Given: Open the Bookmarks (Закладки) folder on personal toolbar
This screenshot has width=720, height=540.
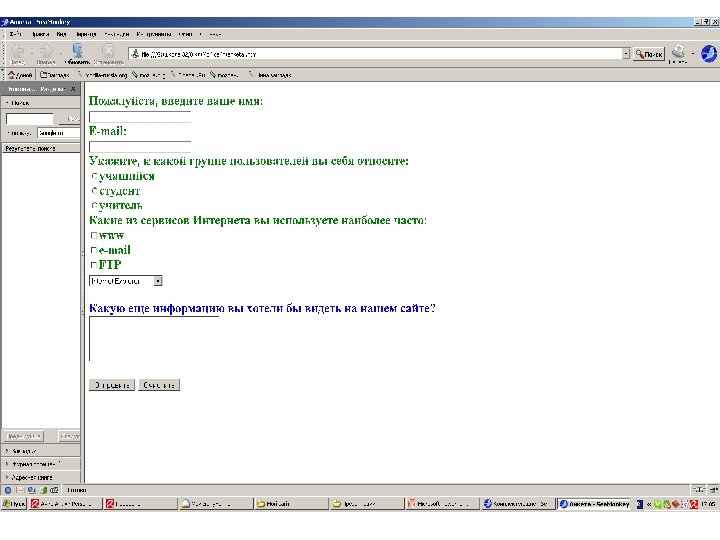Looking at the screenshot, I should [x=55, y=74].
